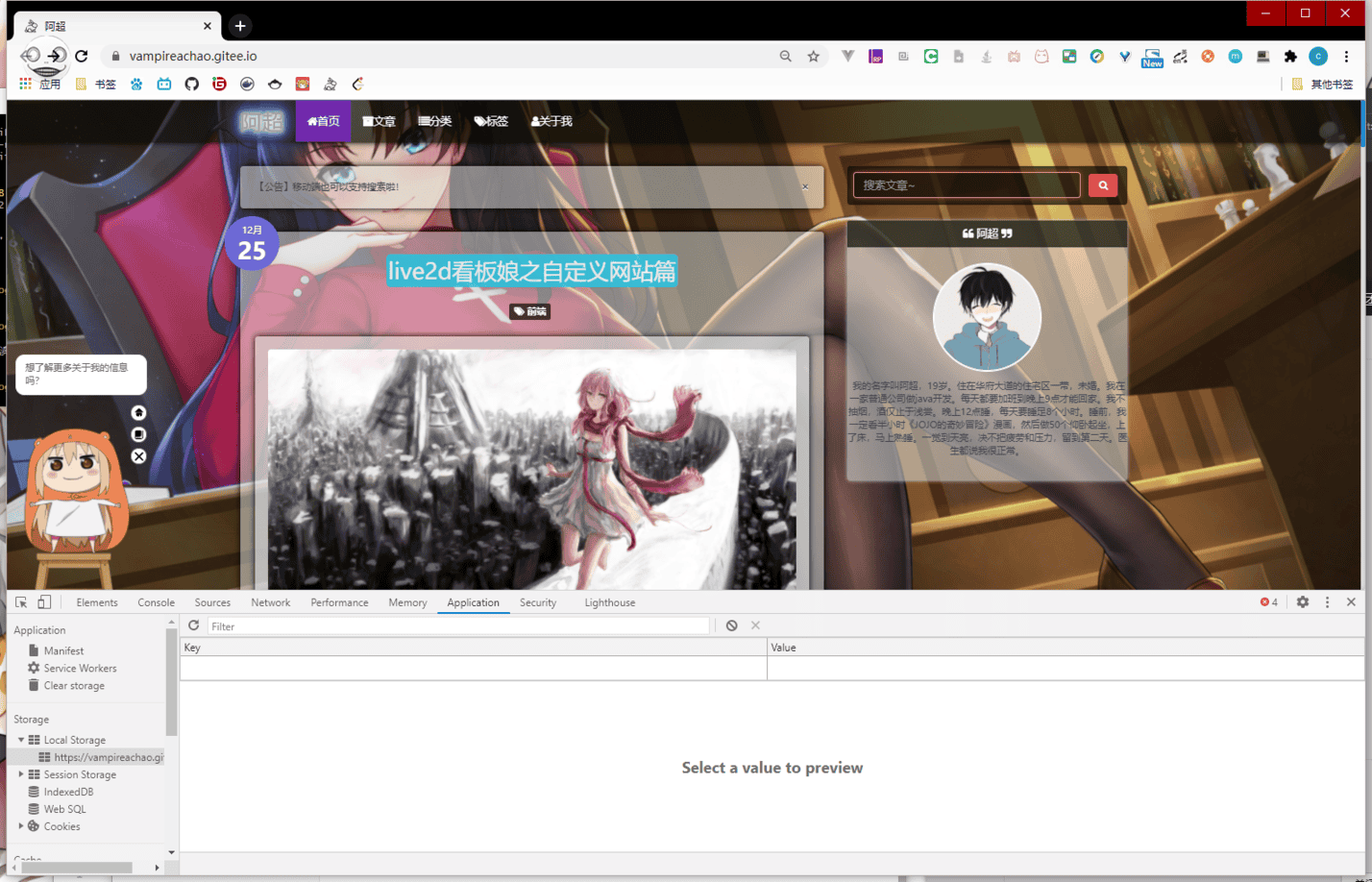Expand the Session Storage tree node
Screen dimensions: 1372x882
(x=21, y=774)
